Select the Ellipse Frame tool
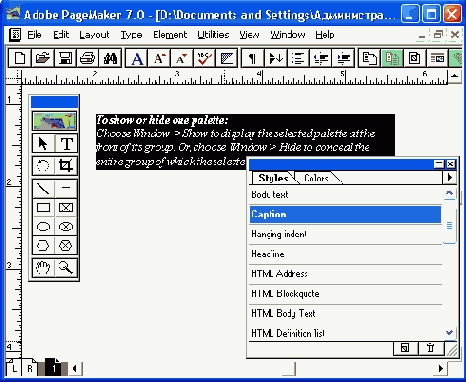This screenshot has width=466, height=382. [x=66, y=227]
